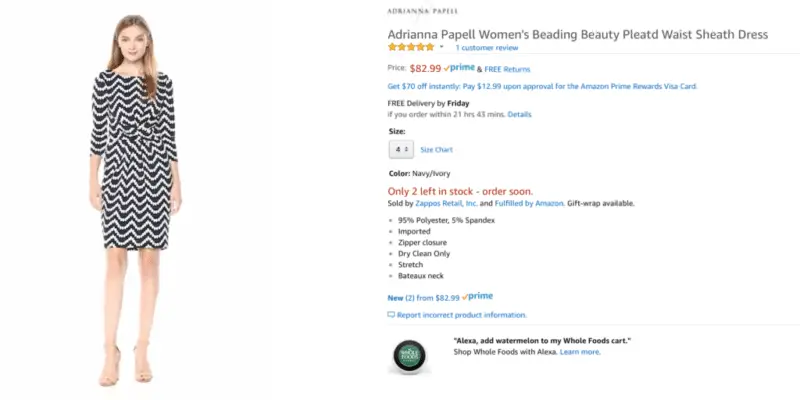Open the Zappos Retail, Inc. seller link
Image resolution: width=800 pixels, height=400 pixels.
[x=446, y=203]
